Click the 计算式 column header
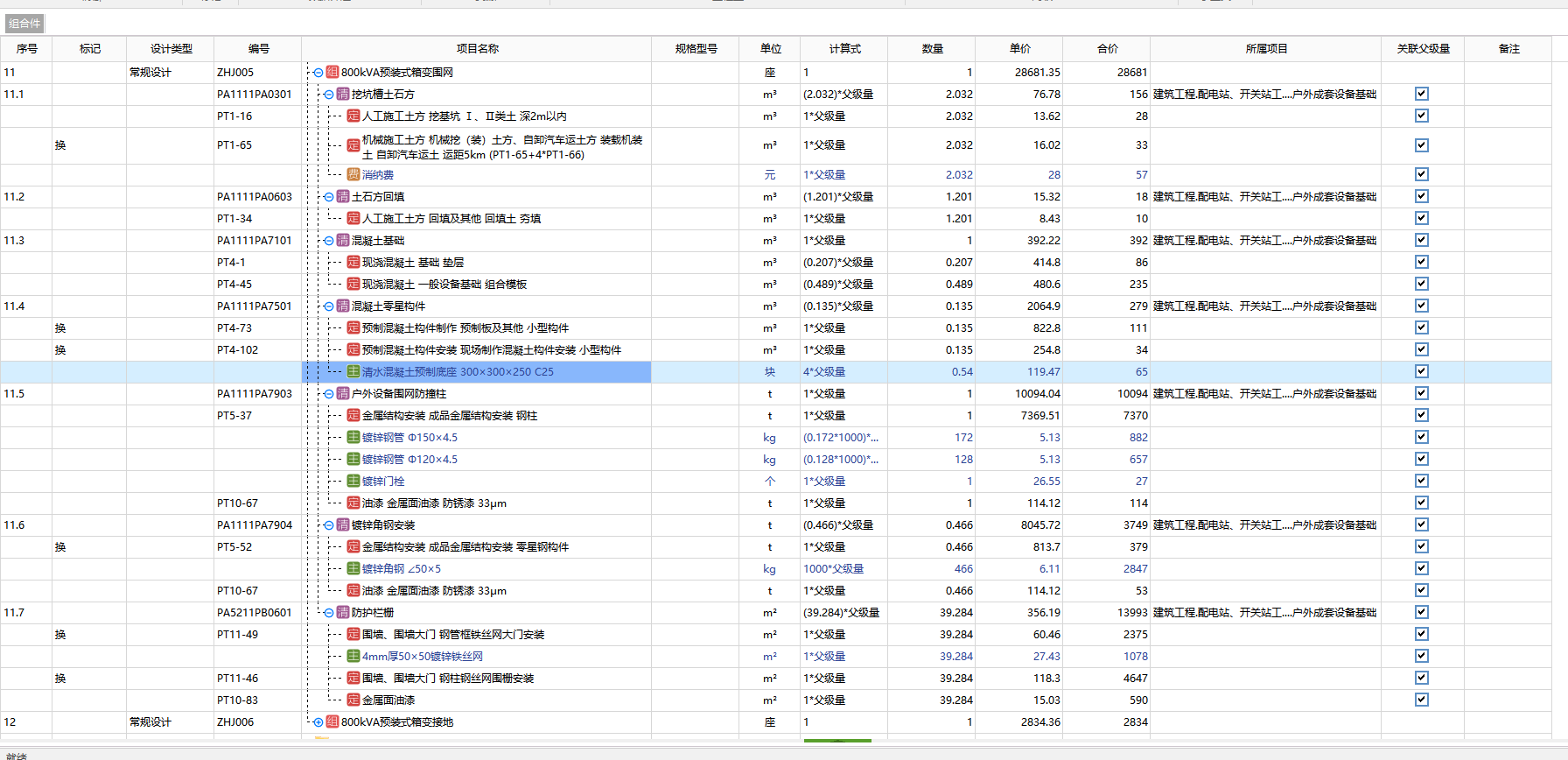This screenshot has height=760, width=1568. pos(844,49)
